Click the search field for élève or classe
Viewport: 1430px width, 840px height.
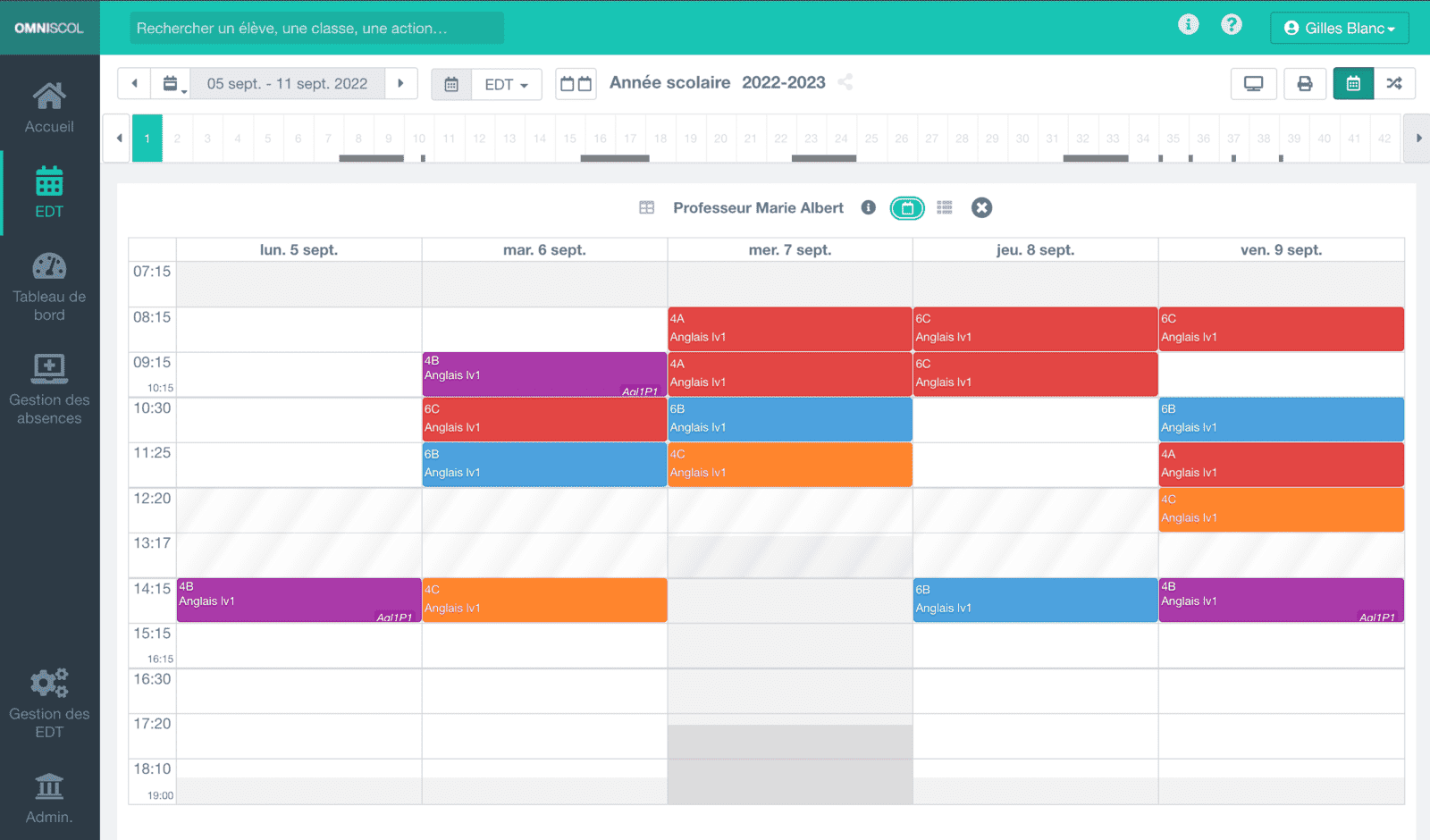pyautogui.click(x=316, y=28)
